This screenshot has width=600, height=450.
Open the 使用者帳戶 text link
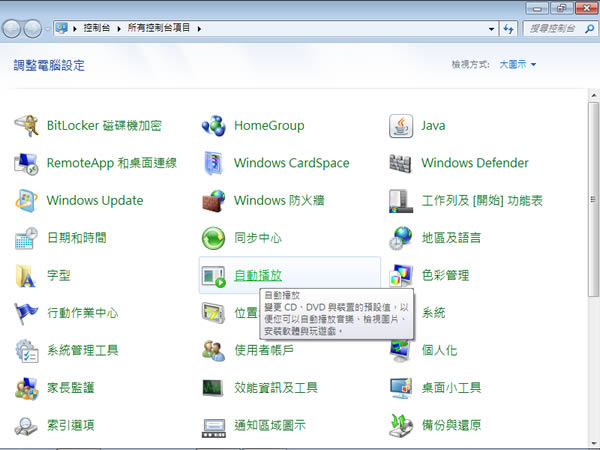point(264,351)
